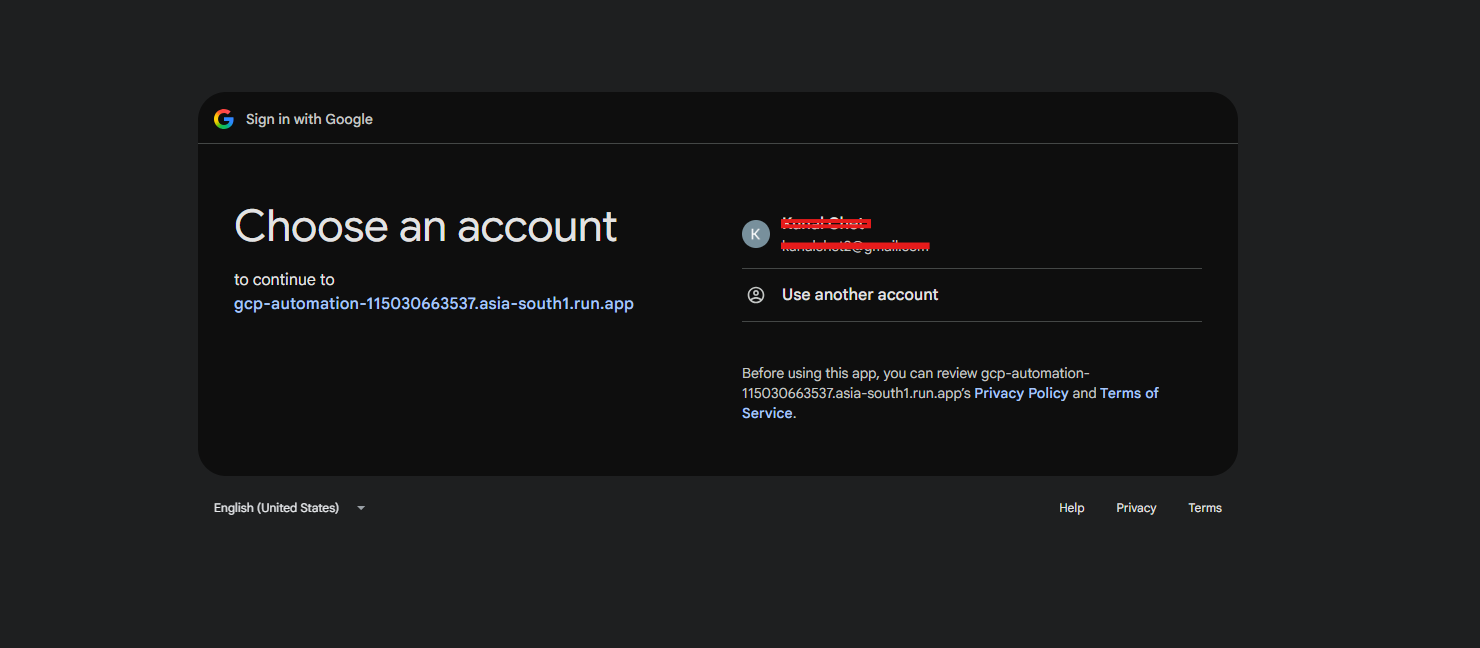Viewport: 1480px width, 648px height.
Task: Select the redacted account name row
Action: pos(972,234)
